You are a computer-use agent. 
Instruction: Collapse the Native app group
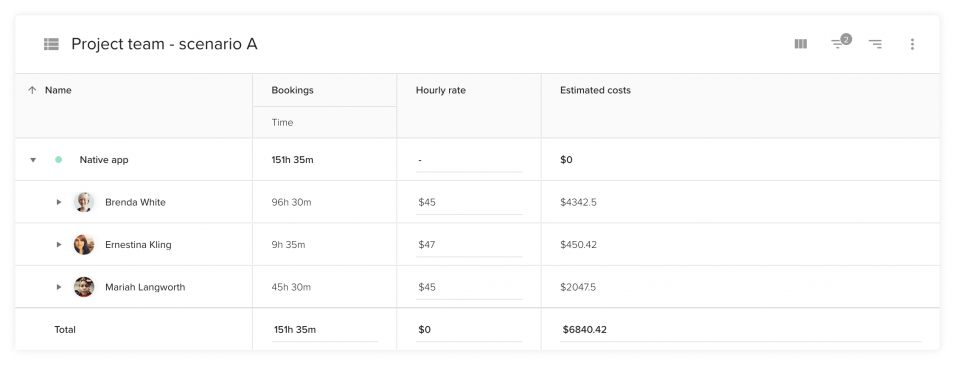(x=33, y=160)
